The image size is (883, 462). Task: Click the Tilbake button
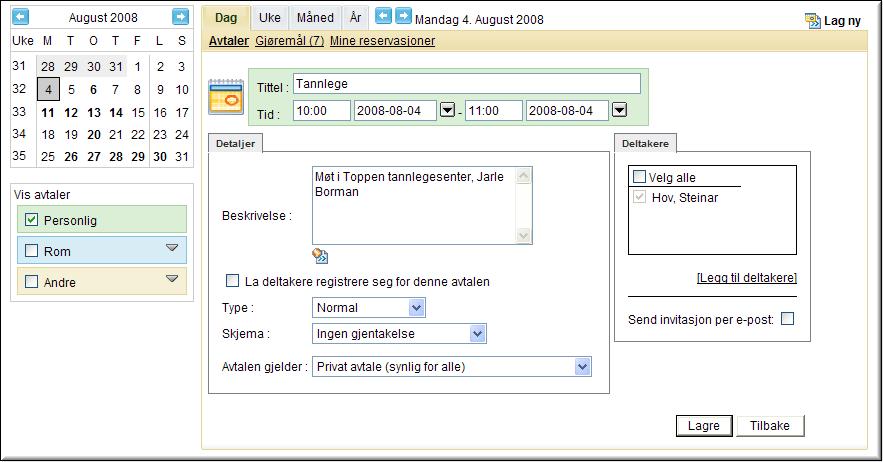[770, 426]
